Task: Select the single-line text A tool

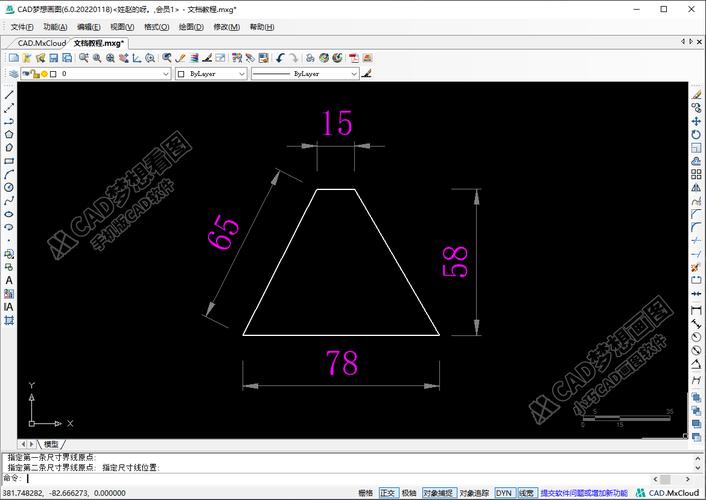Action: coord(9,280)
